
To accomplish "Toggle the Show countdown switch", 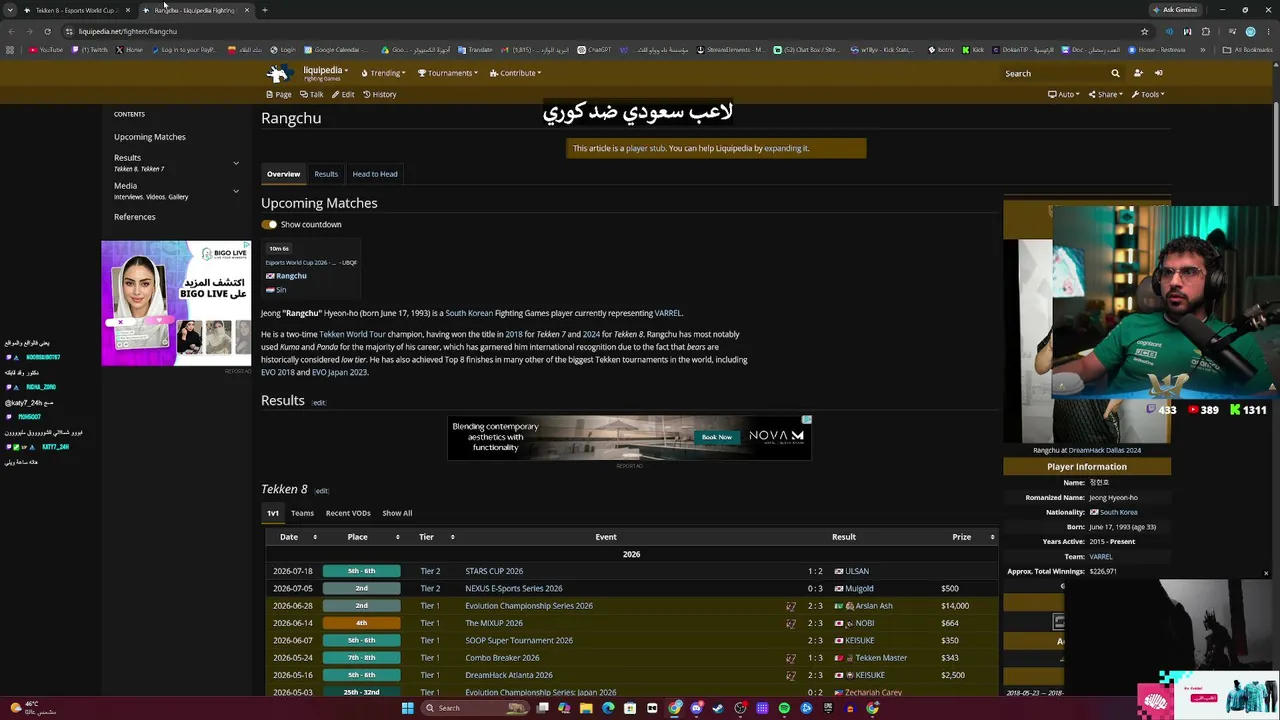I will coord(269,224).
